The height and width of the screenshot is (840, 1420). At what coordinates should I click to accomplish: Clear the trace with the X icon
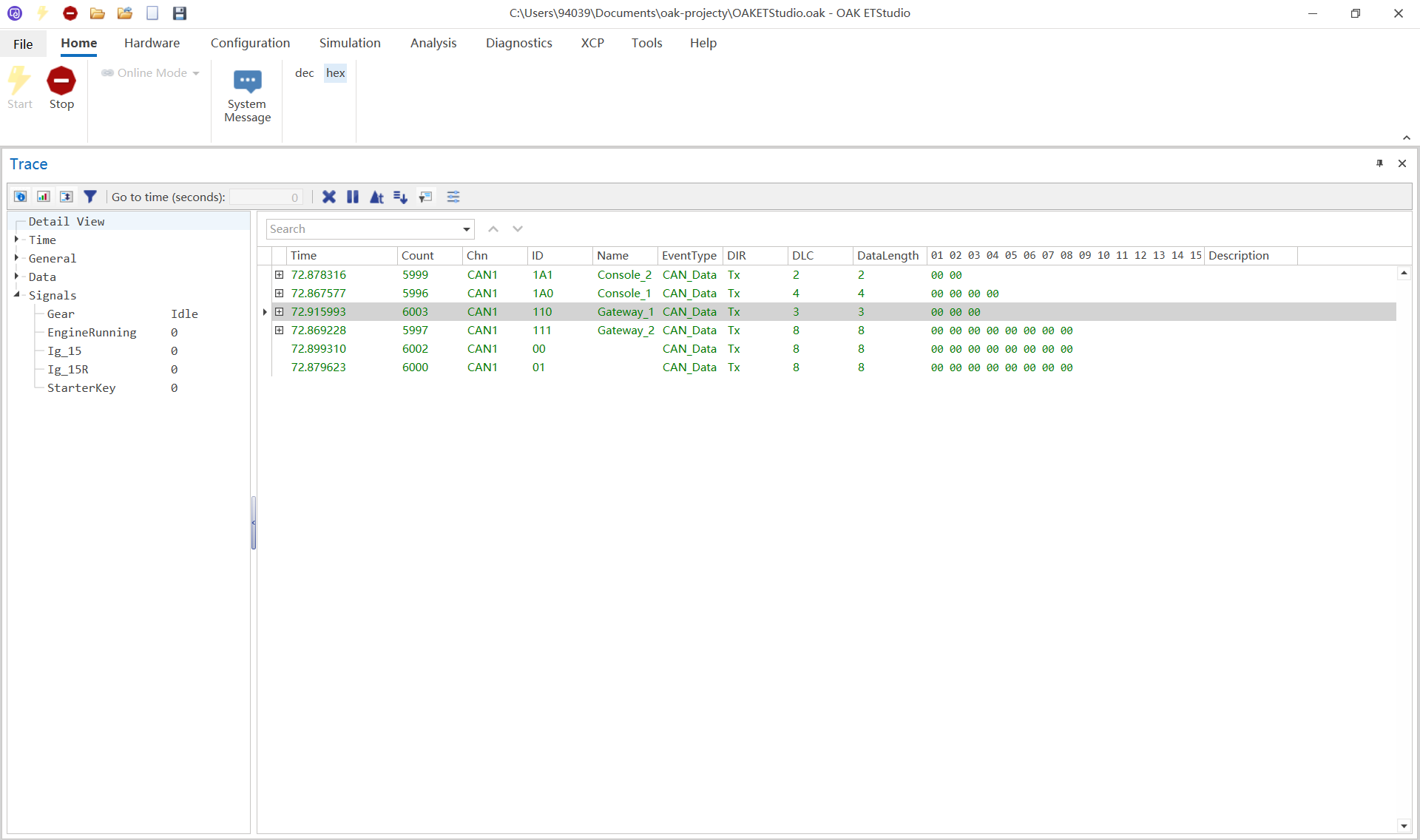[x=329, y=197]
